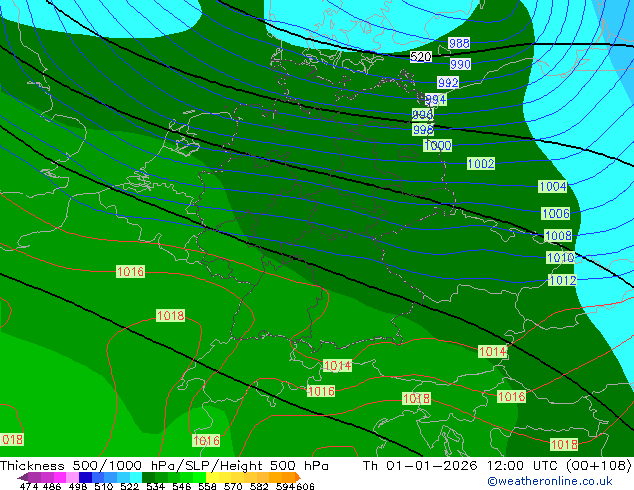Click the 988 isobar label
The image size is (634, 490).
click(x=459, y=43)
